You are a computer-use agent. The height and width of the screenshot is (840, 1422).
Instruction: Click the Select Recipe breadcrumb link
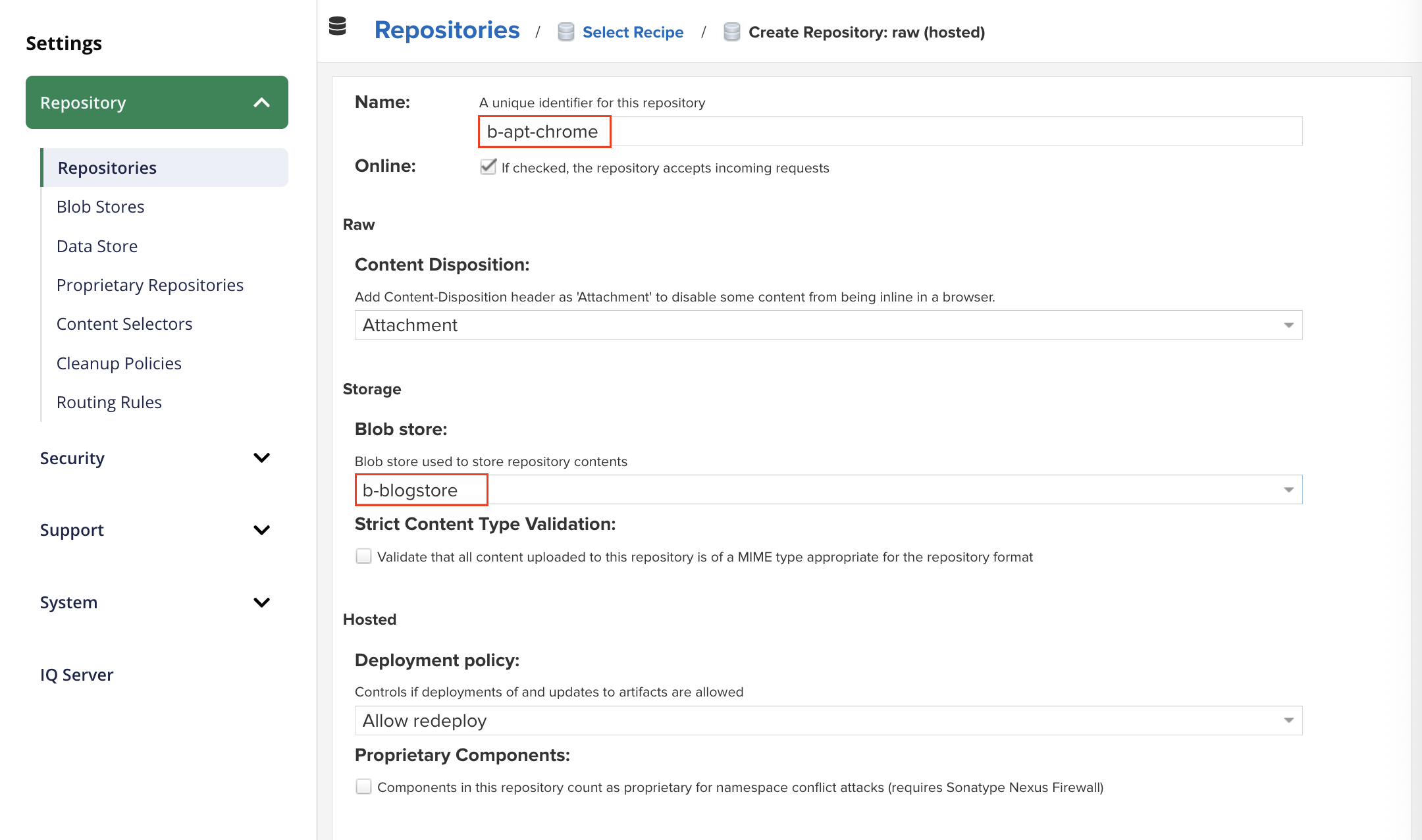pos(633,32)
